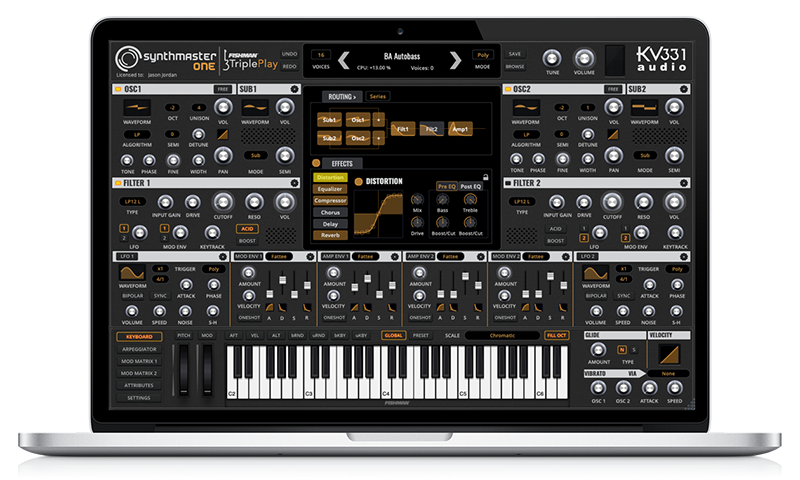Select the Arpeggiator tab
800x480 pixels.
(x=139, y=349)
